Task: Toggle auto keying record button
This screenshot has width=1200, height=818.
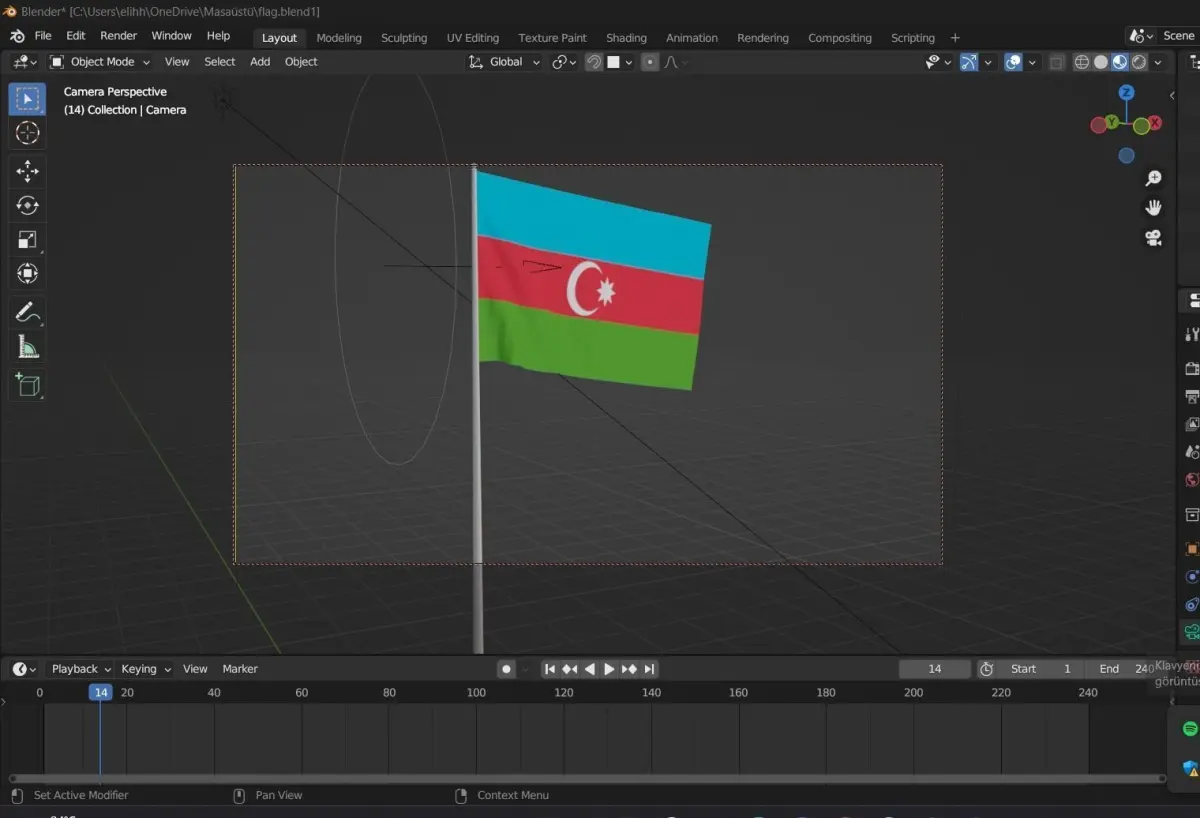Action: click(506, 669)
